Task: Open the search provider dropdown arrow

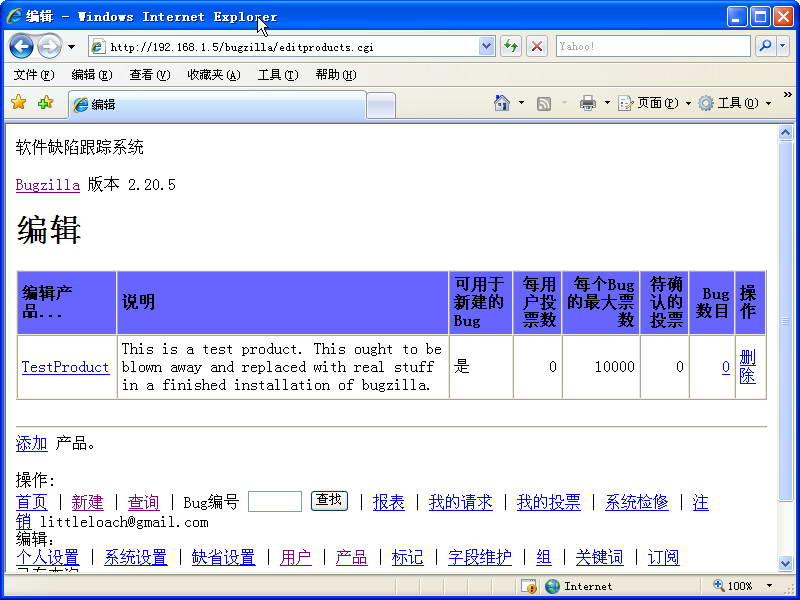Action: [x=783, y=46]
